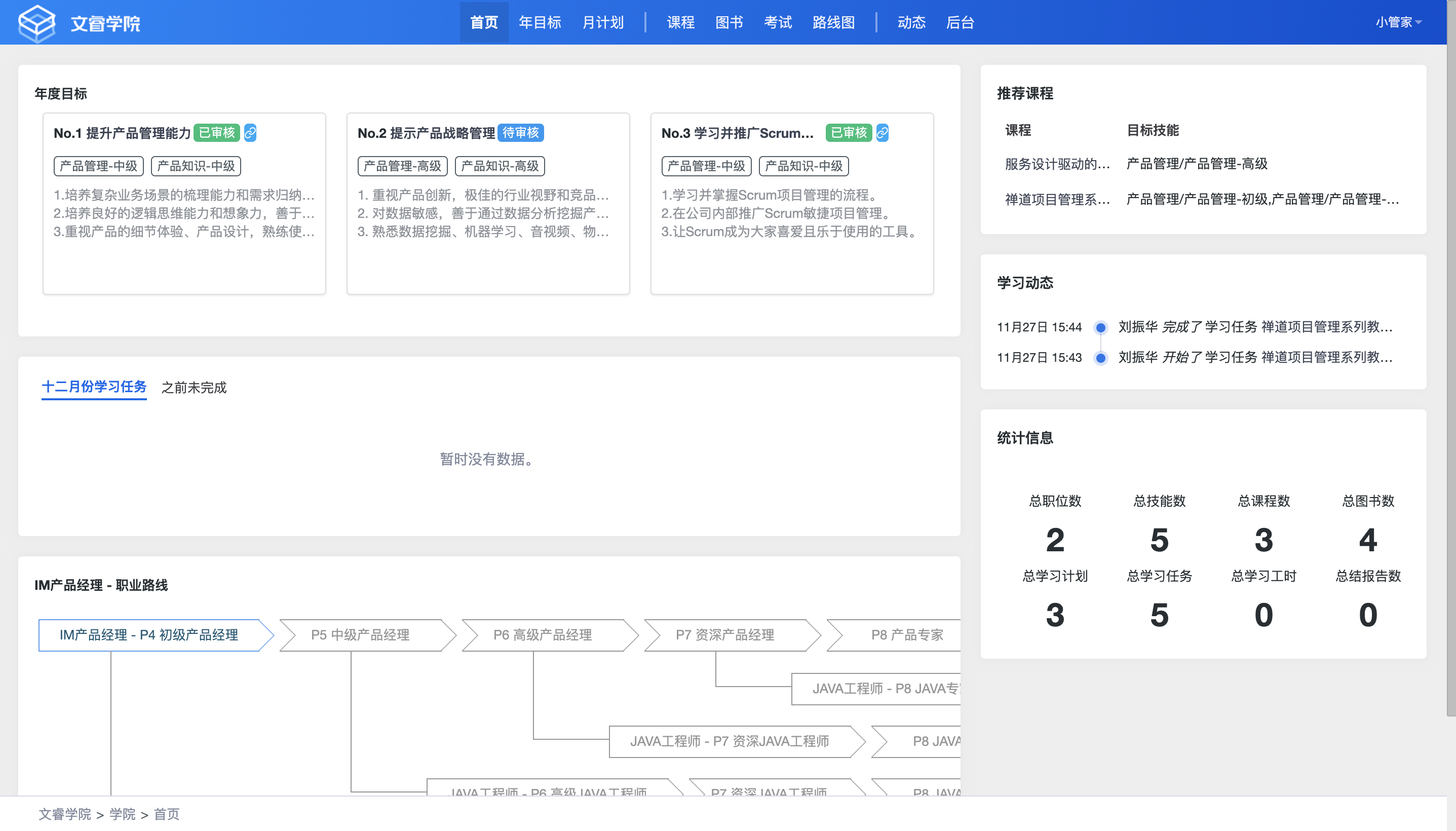Switch to 之前未完成 tab
The width and height of the screenshot is (1456, 831).
(194, 388)
